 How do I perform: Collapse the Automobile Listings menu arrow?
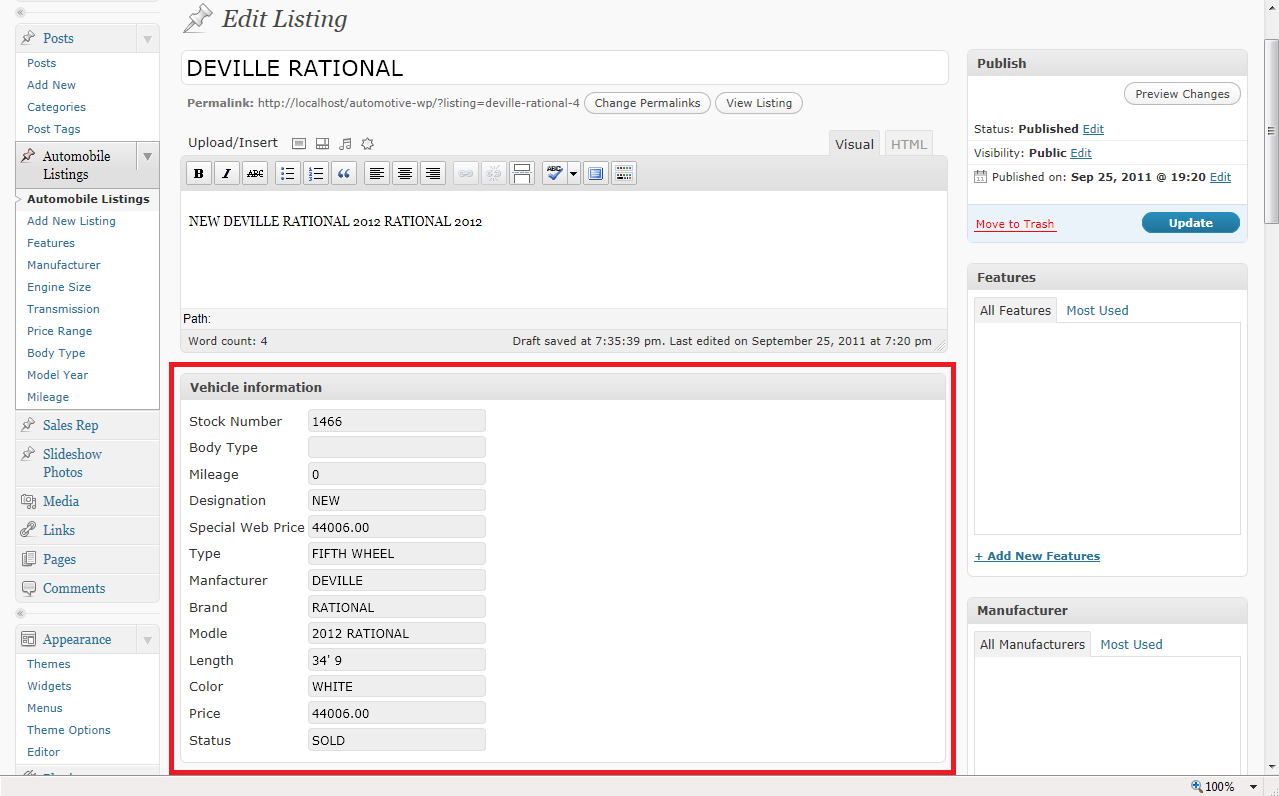[x=147, y=156]
